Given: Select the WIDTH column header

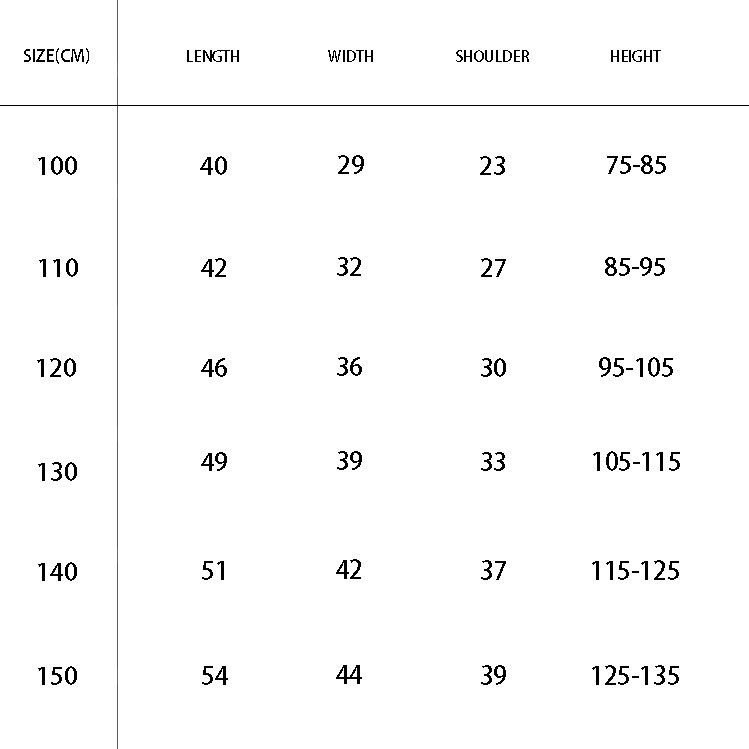Looking at the screenshot, I should 350,56.
